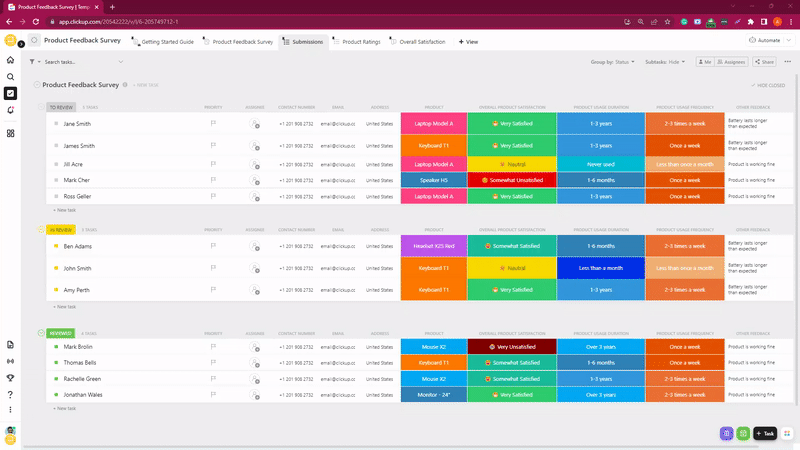Image resolution: width=800 pixels, height=450 pixels.
Task: Open the Help question mark icon
Action: (10, 394)
